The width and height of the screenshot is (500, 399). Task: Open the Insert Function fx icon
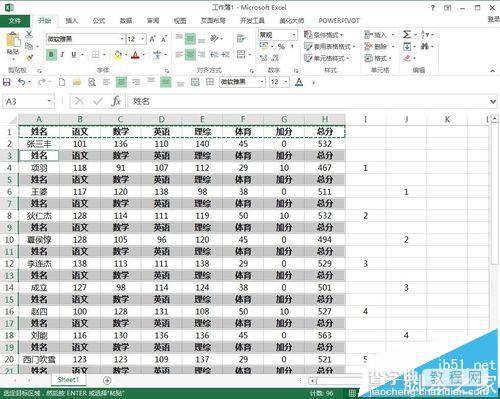116,101
